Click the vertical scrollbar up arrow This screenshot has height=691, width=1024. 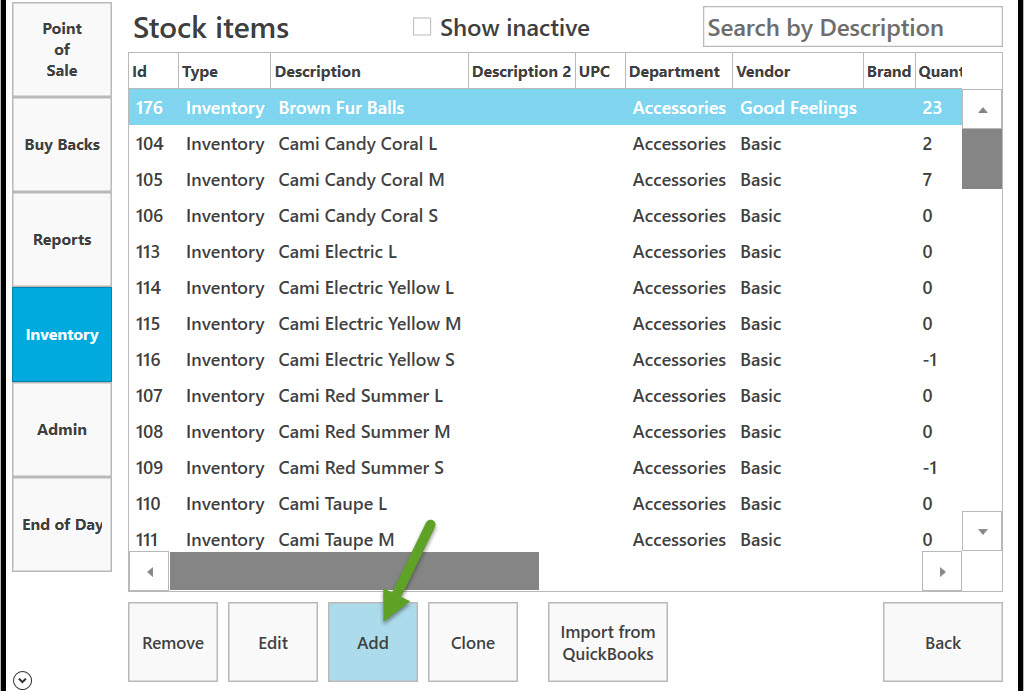click(x=982, y=110)
